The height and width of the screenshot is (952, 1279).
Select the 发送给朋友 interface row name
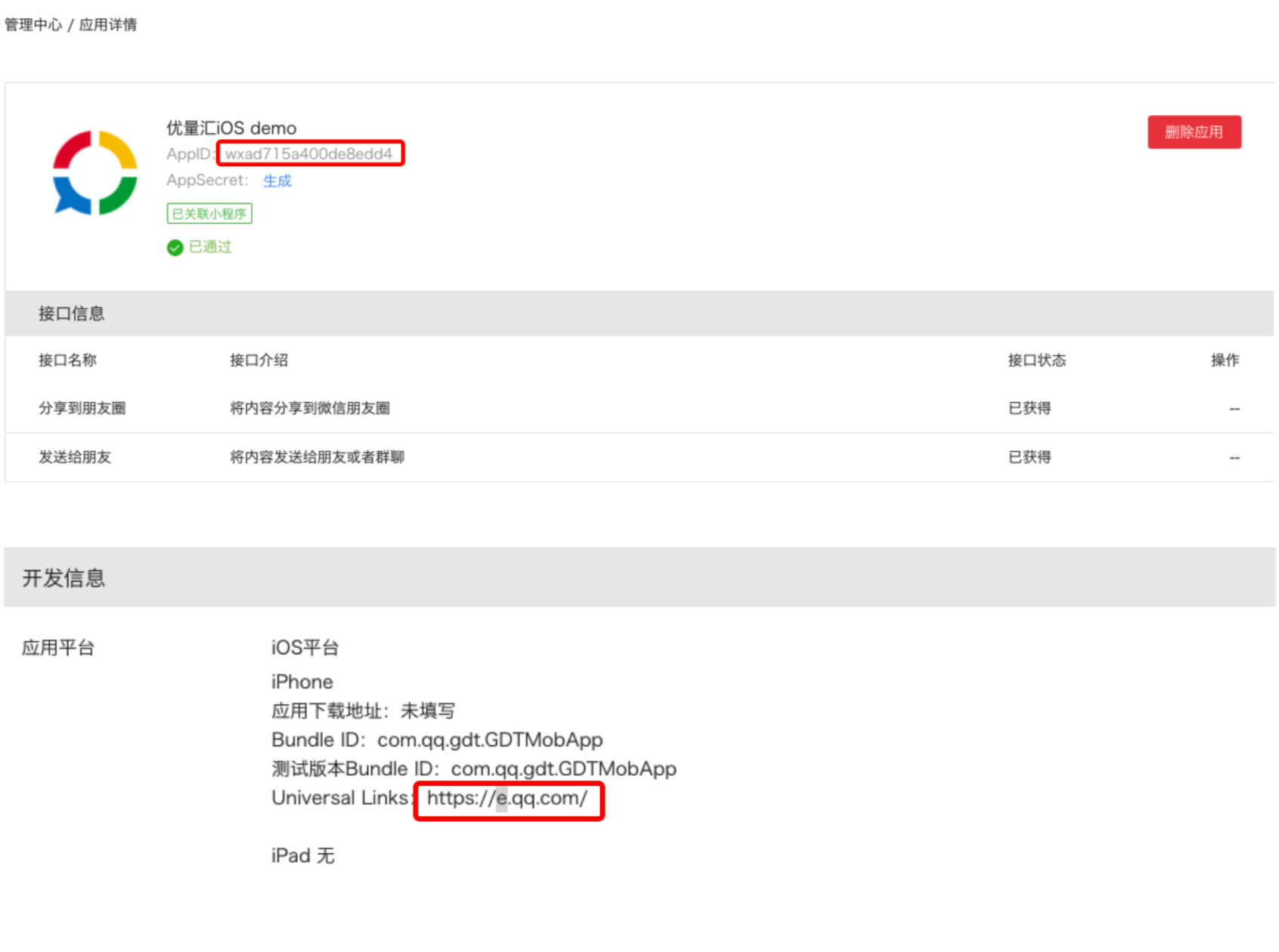(x=75, y=457)
